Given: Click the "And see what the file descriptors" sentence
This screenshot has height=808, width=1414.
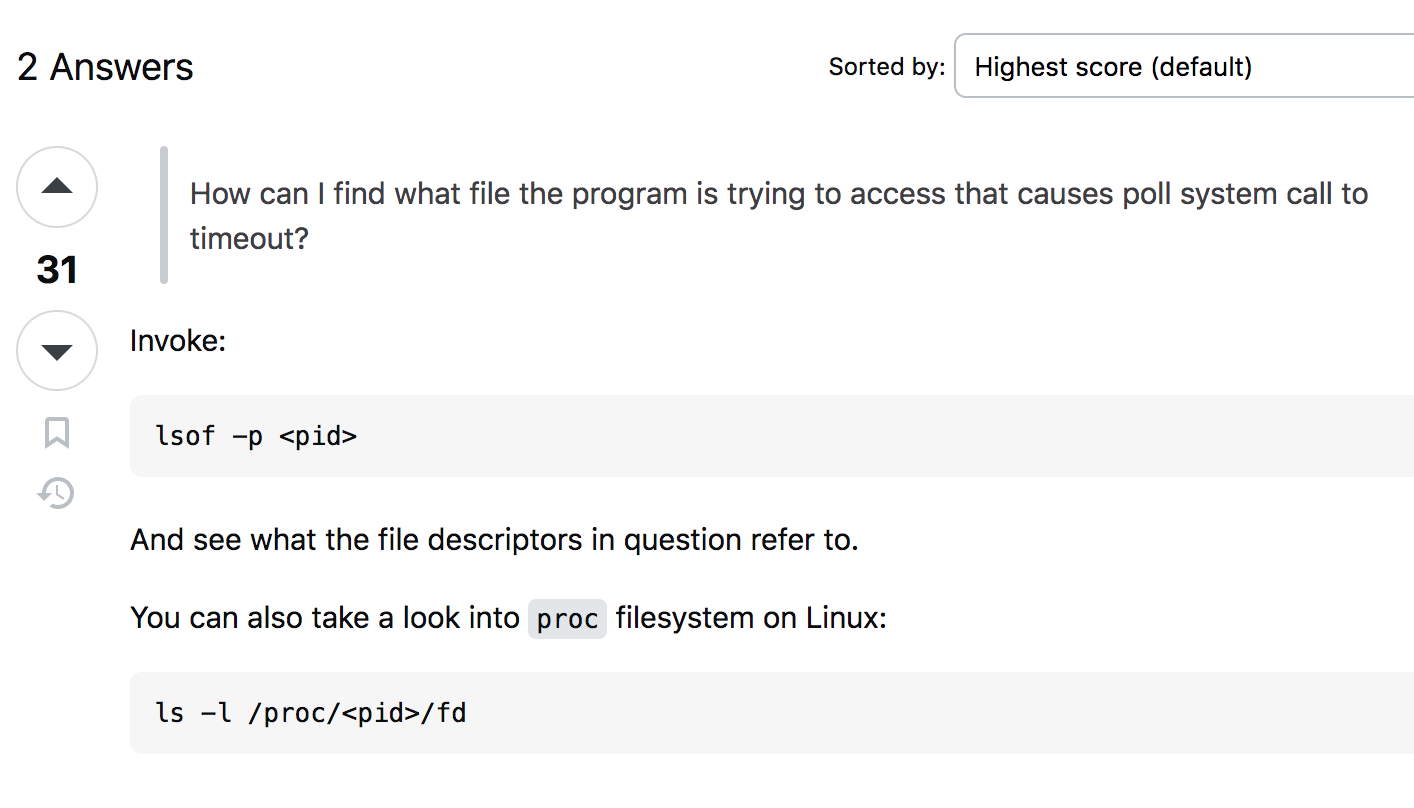Looking at the screenshot, I should click(494, 540).
